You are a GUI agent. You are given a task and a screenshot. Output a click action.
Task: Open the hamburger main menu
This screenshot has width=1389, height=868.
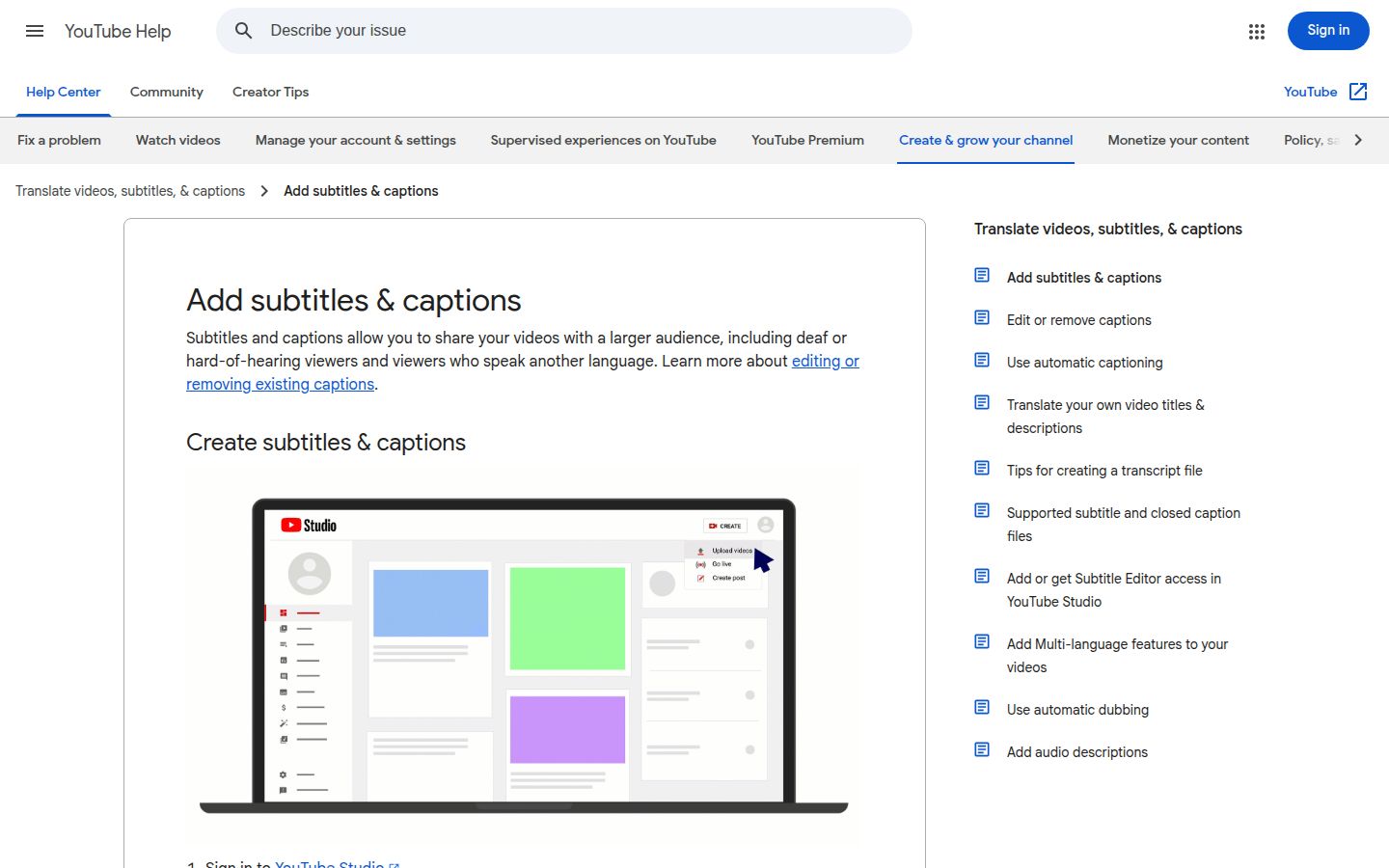coord(35,31)
